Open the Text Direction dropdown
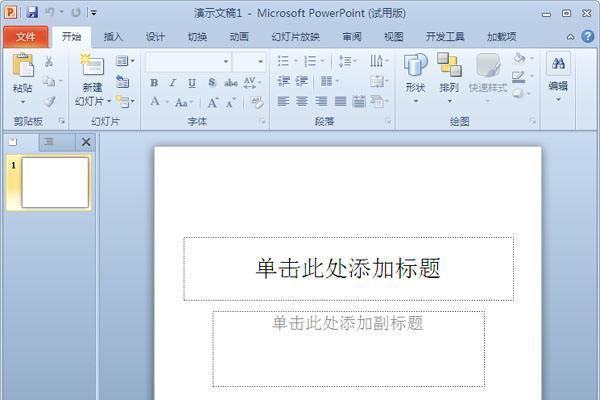 coord(379,61)
